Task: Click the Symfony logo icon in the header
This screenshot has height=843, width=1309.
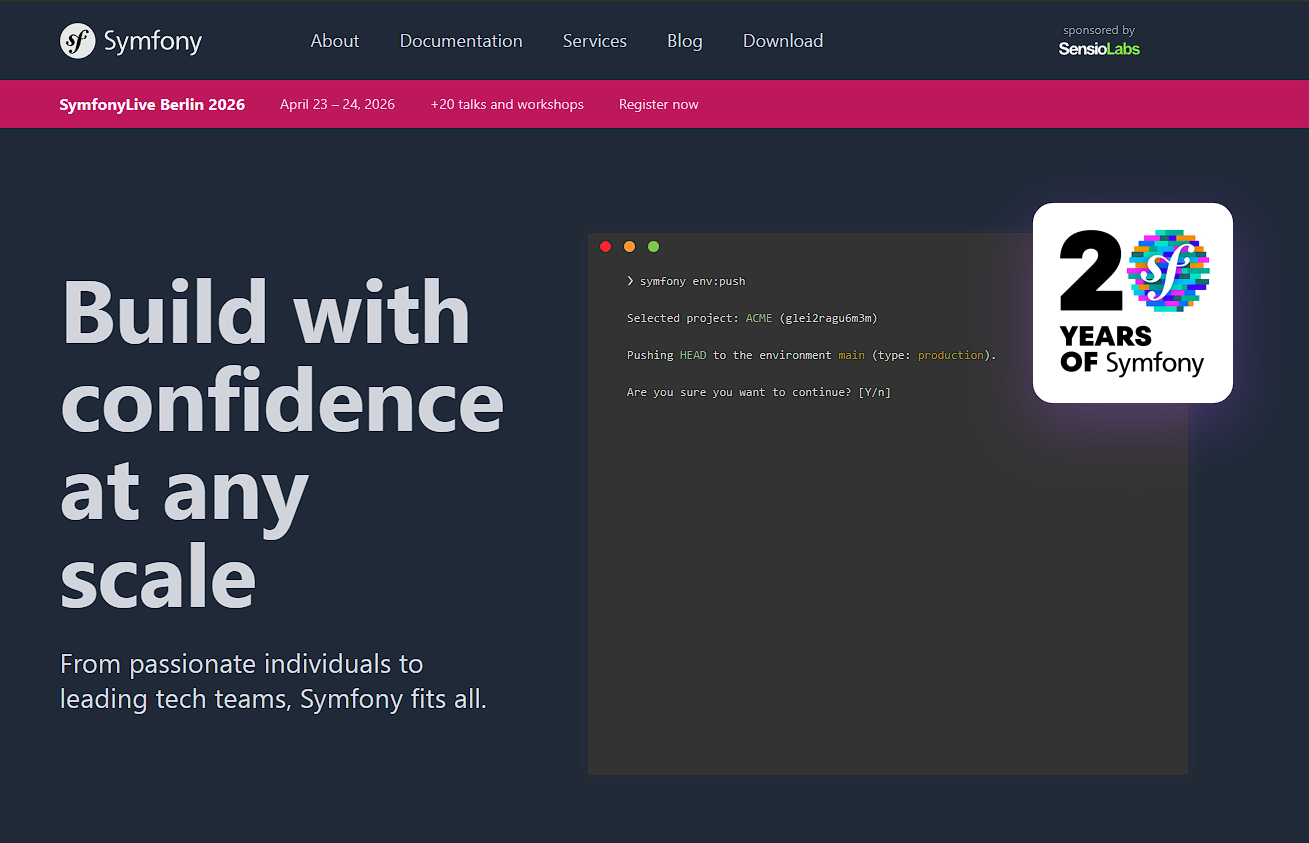Action: click(77, 40)
